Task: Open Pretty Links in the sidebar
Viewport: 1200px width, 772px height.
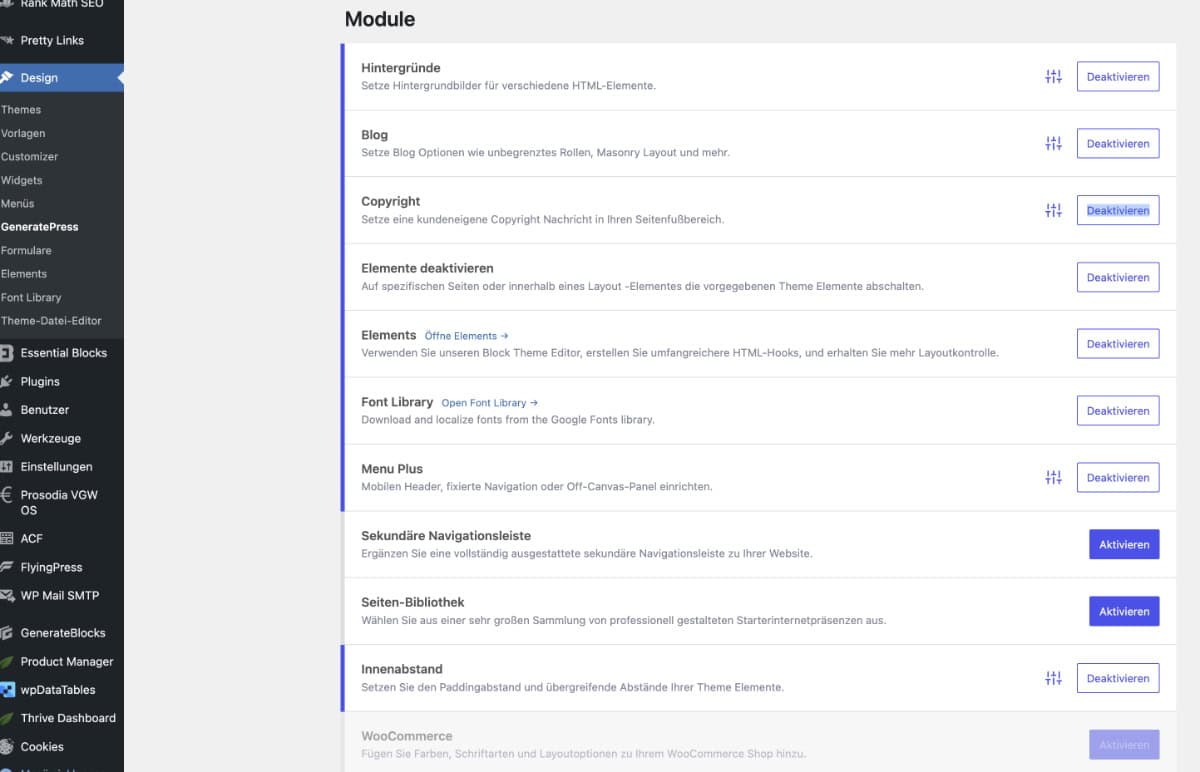Action: tap(52, 41)
